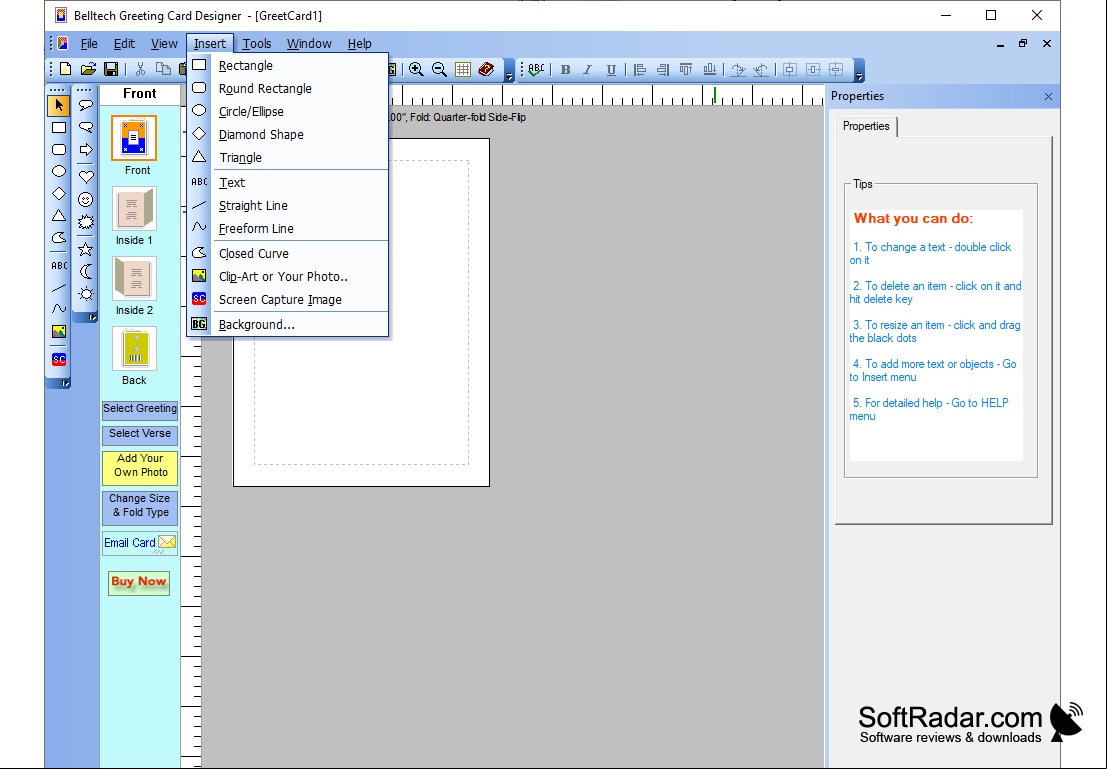Select the rounded rectangle tool in toolbox
The height and width of the screenshot is (769, 1107).
click(59, 150)
